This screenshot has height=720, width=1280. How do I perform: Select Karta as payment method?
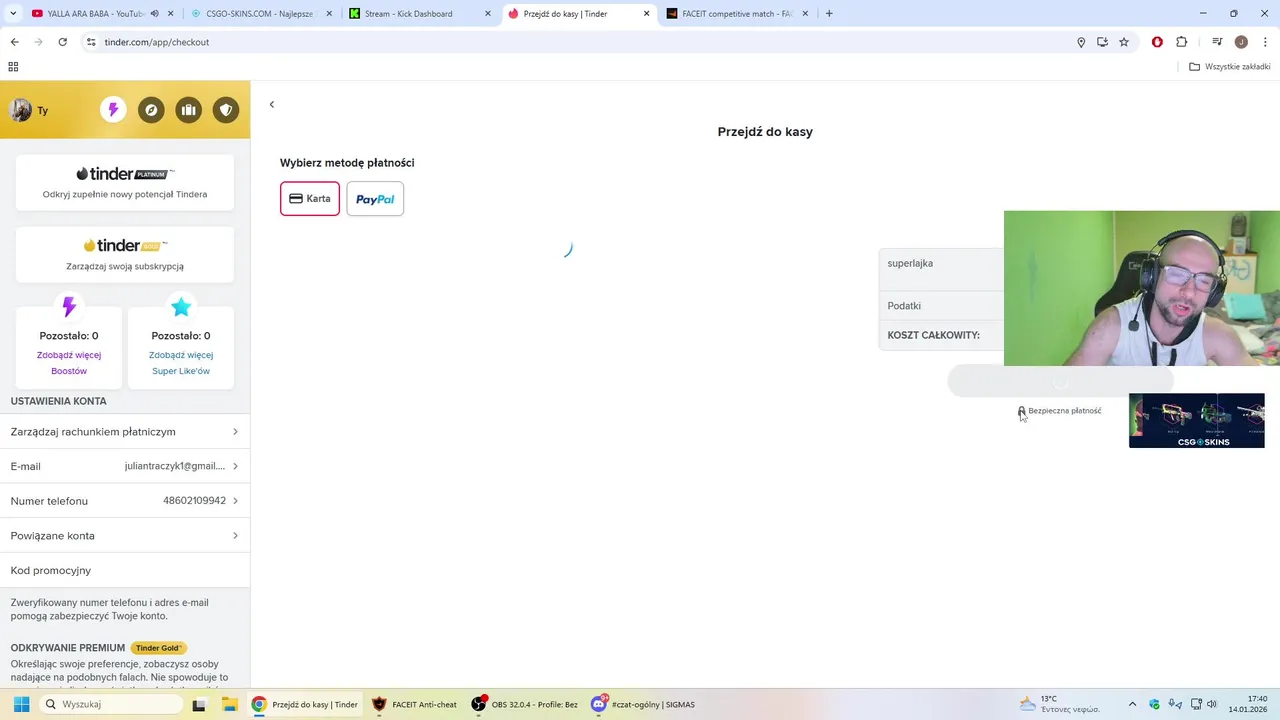310,199
